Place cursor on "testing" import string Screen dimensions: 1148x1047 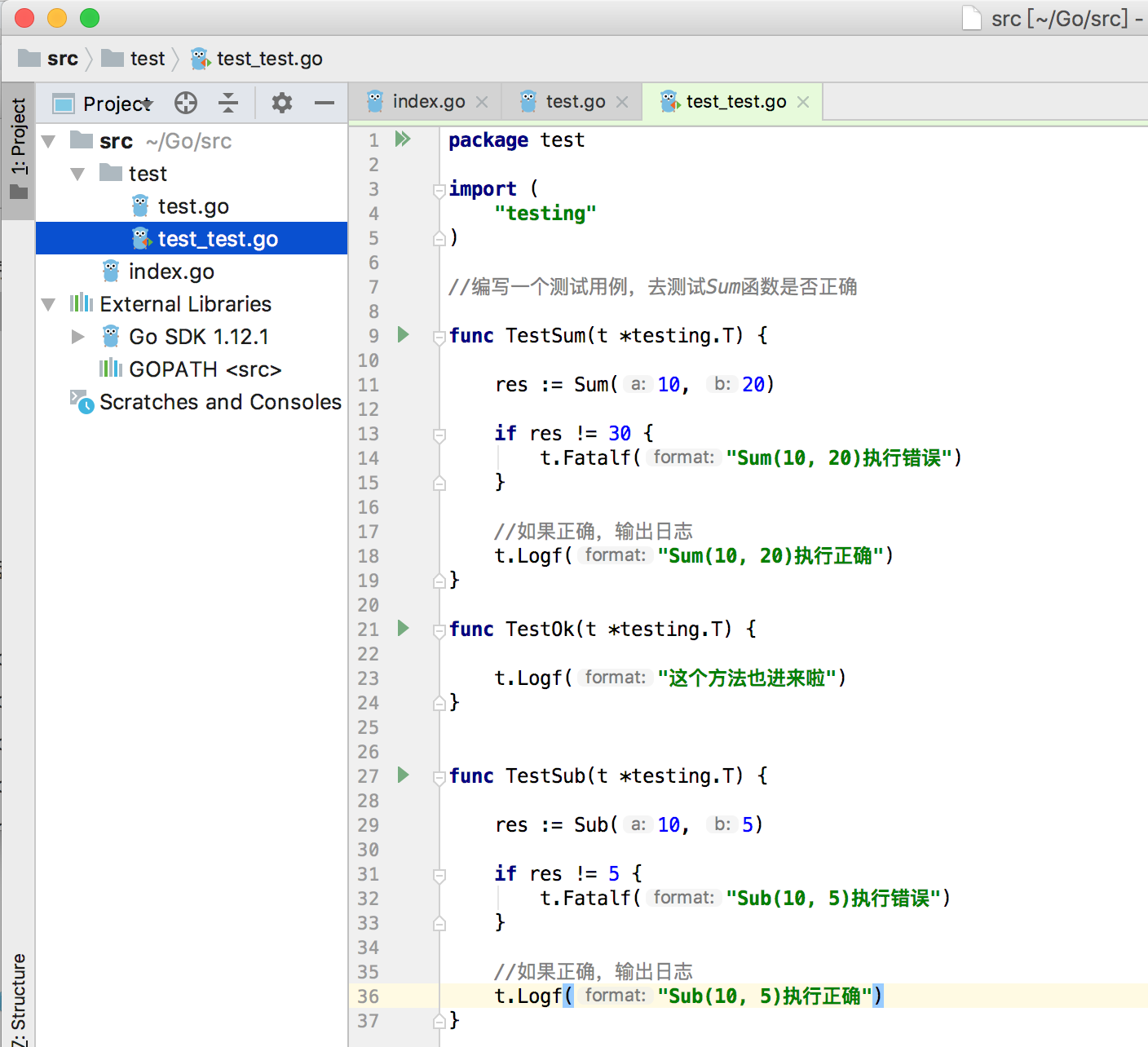pyautogui.click(x=545, y=214)
